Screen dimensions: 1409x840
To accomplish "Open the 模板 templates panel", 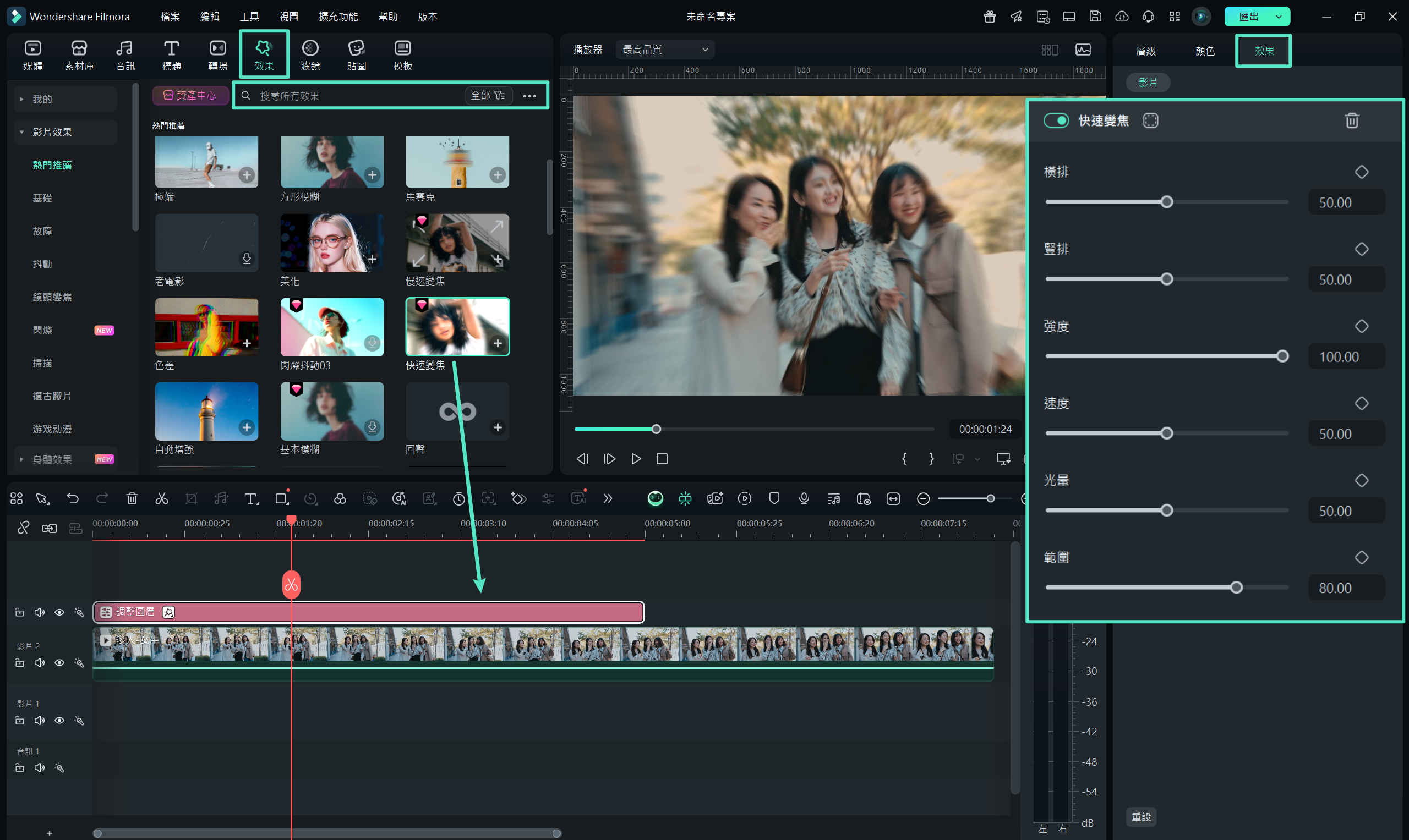I will click(403, 56).
